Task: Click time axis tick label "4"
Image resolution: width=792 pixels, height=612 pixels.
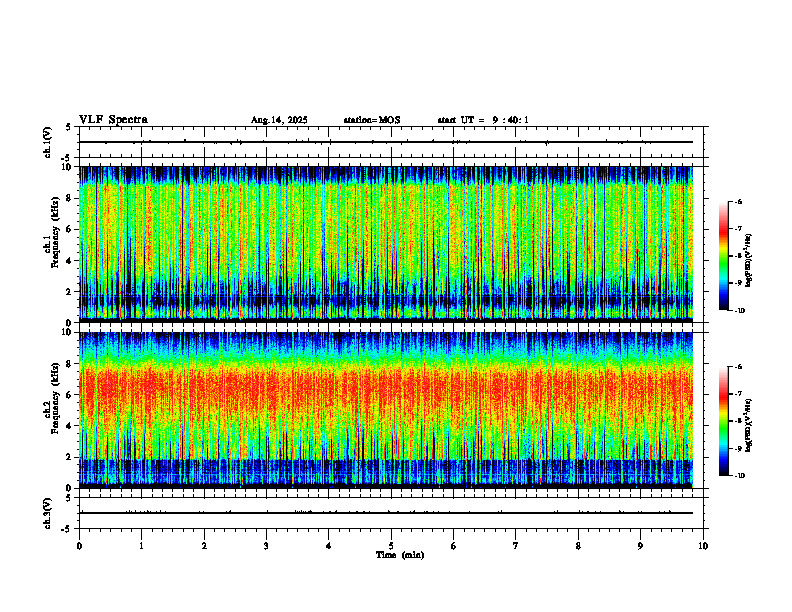Action: [329, 546]
